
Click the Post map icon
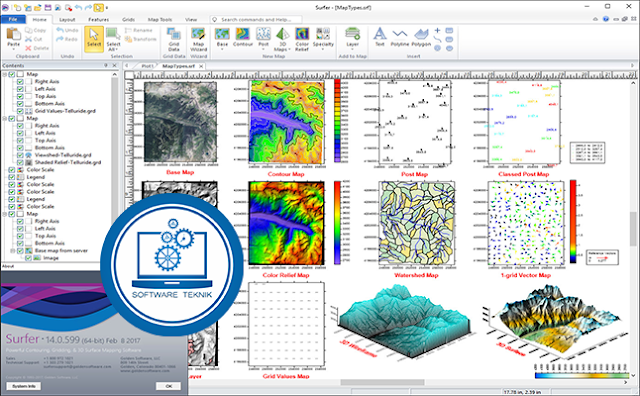tap(264, 34)
